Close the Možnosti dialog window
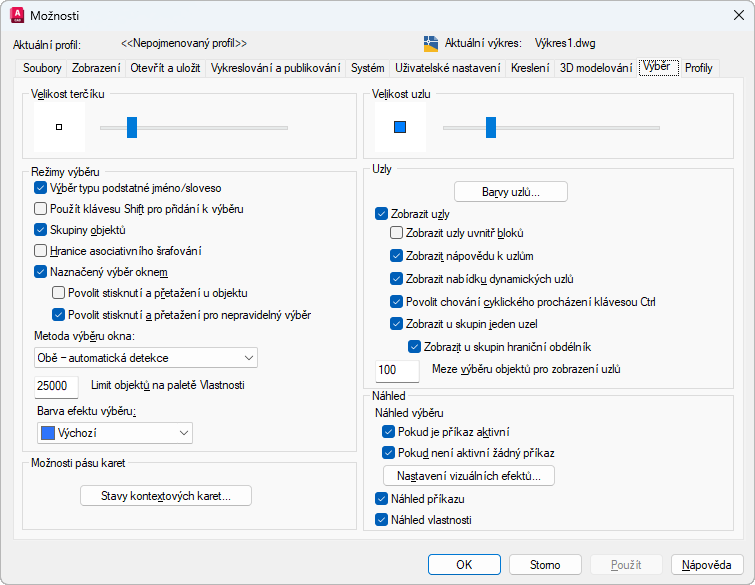The width and height of the screenshot is (755, 585). coord(738,15)
